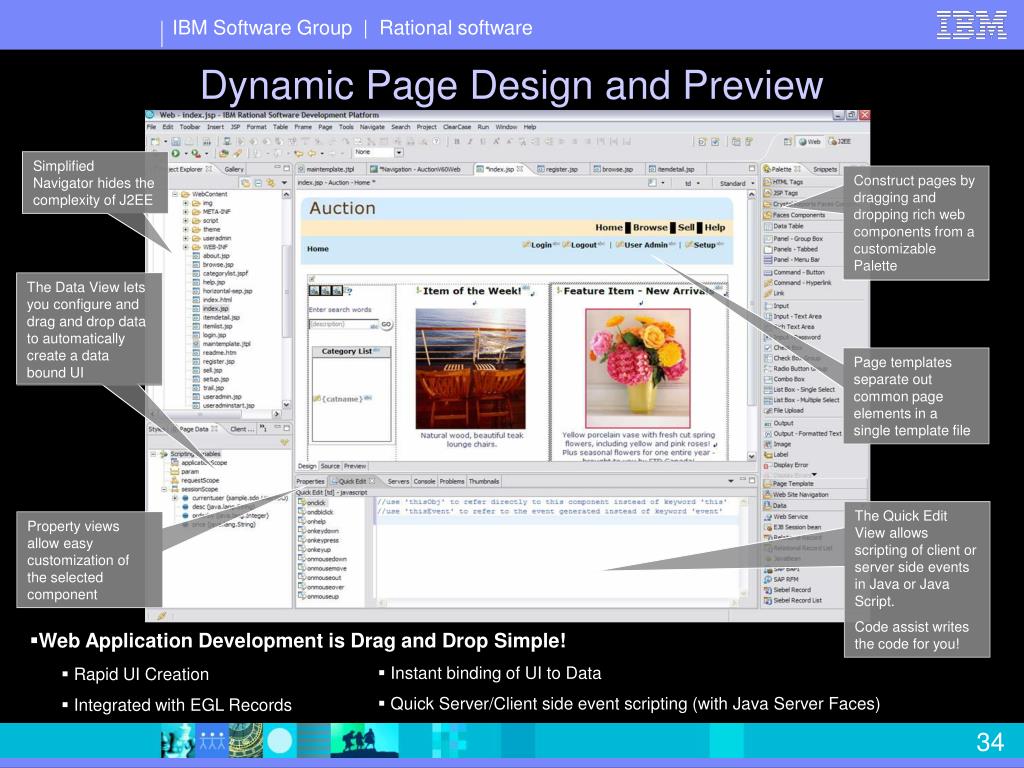The image size is (1024, 768).
Task: Select Display Error palette component
Action: [786, 465]
